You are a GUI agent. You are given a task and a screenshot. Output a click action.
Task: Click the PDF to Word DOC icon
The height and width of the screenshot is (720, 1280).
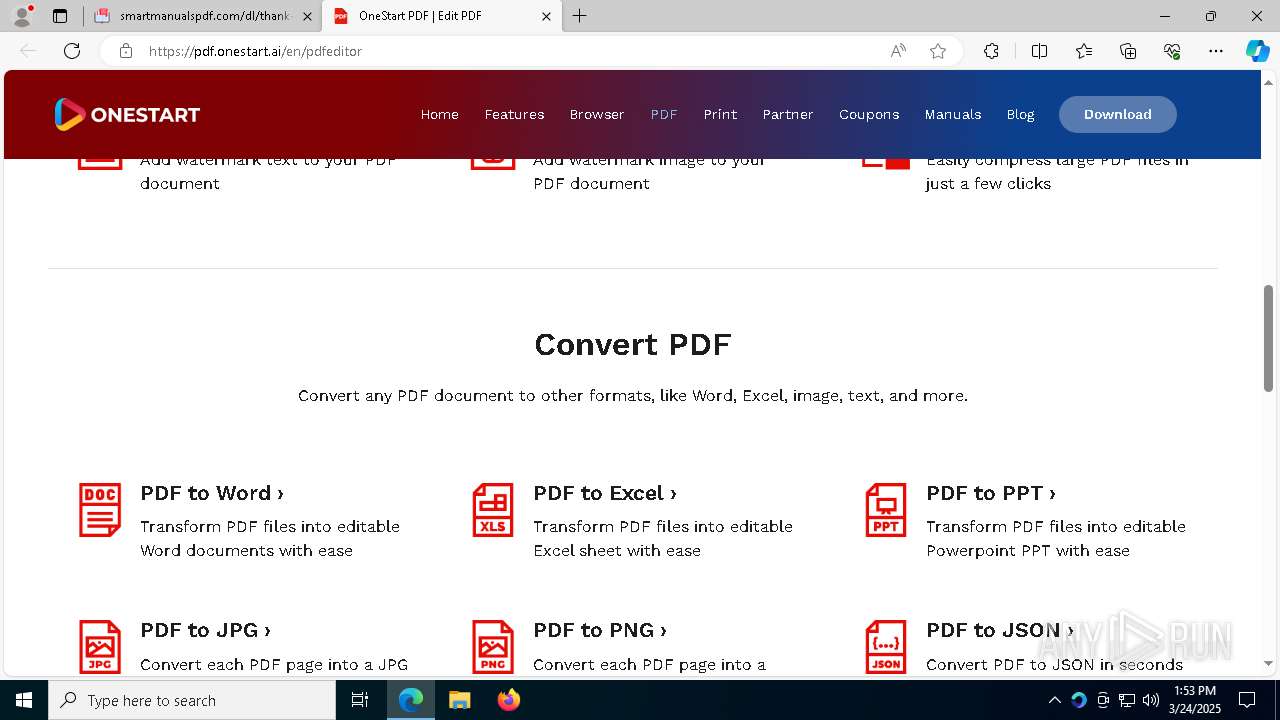click(100, 510)
